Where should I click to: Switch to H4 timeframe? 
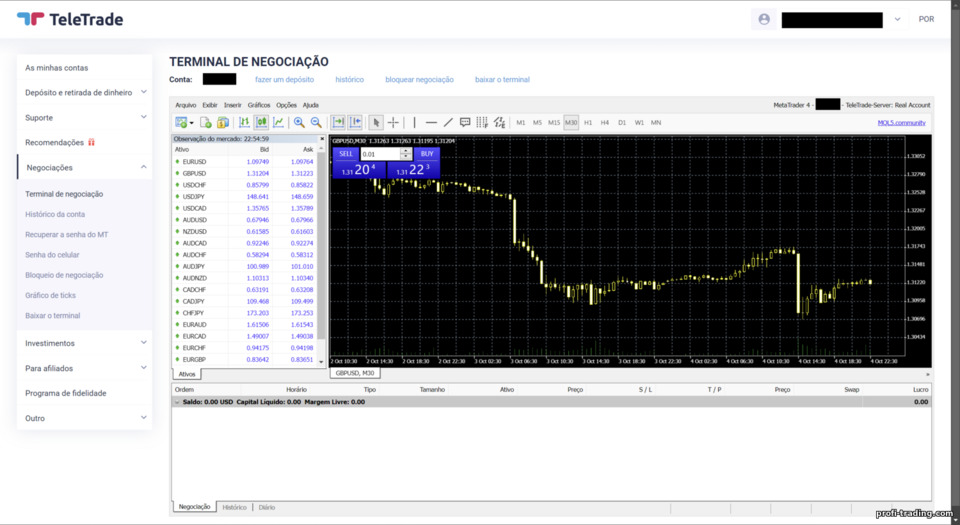pos(605,122)
